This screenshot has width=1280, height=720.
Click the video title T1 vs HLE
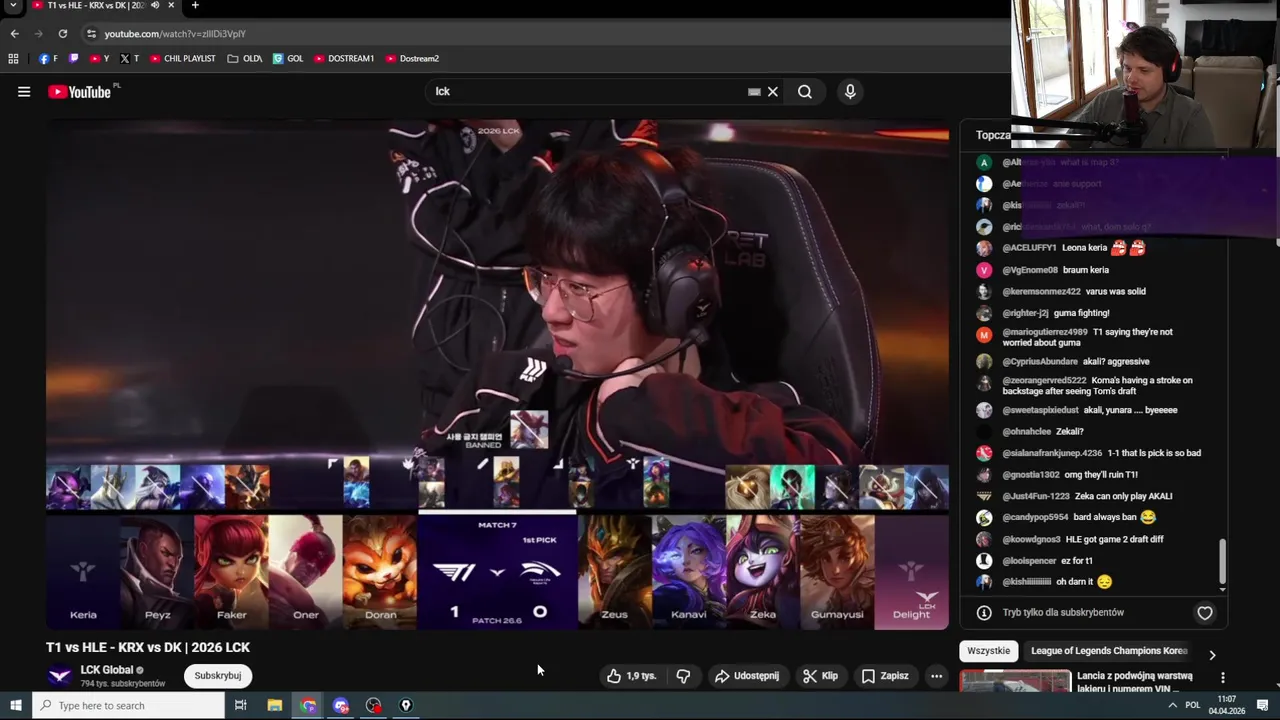(x=148, y=648)
